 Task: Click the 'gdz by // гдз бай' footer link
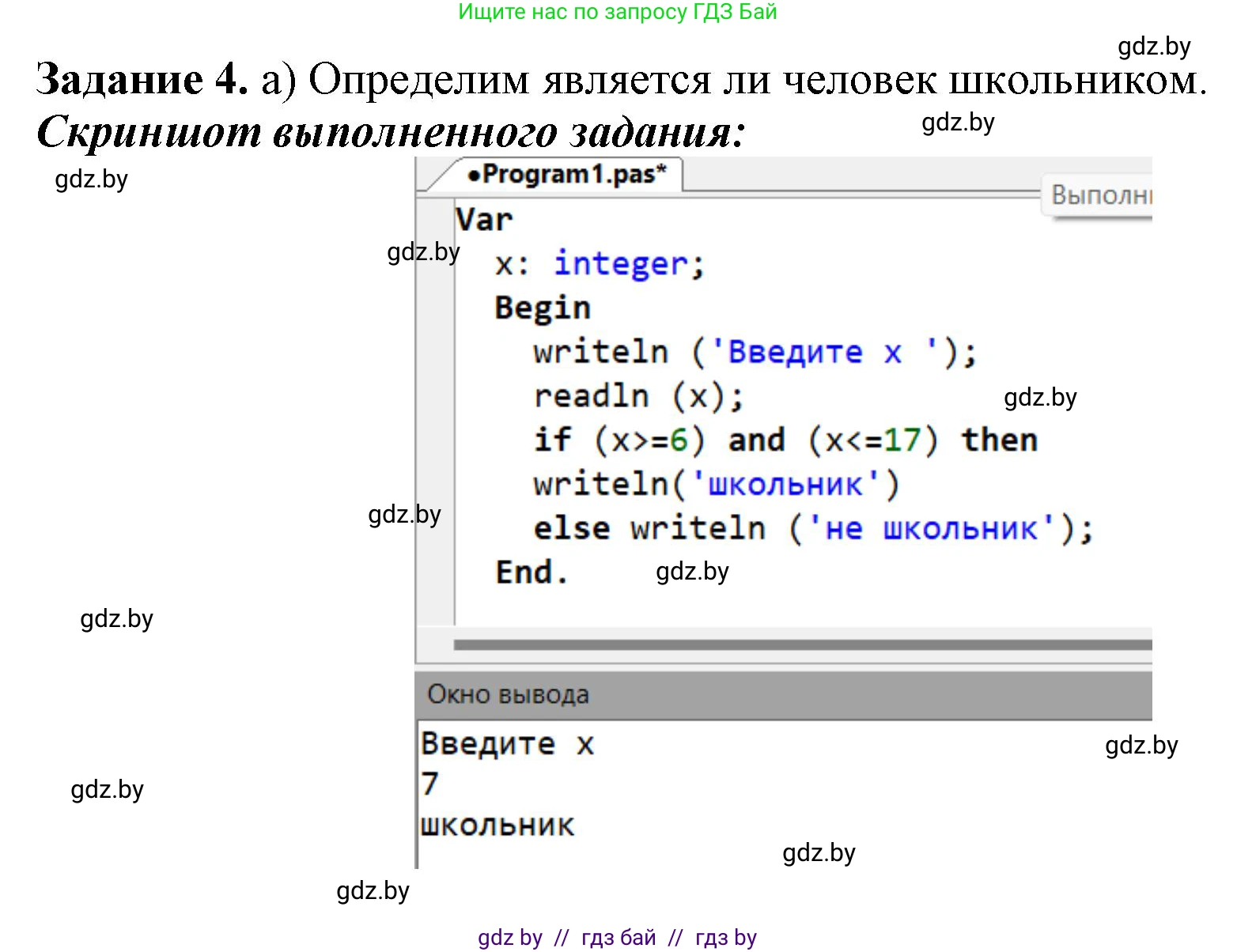[x=618, y=938]
